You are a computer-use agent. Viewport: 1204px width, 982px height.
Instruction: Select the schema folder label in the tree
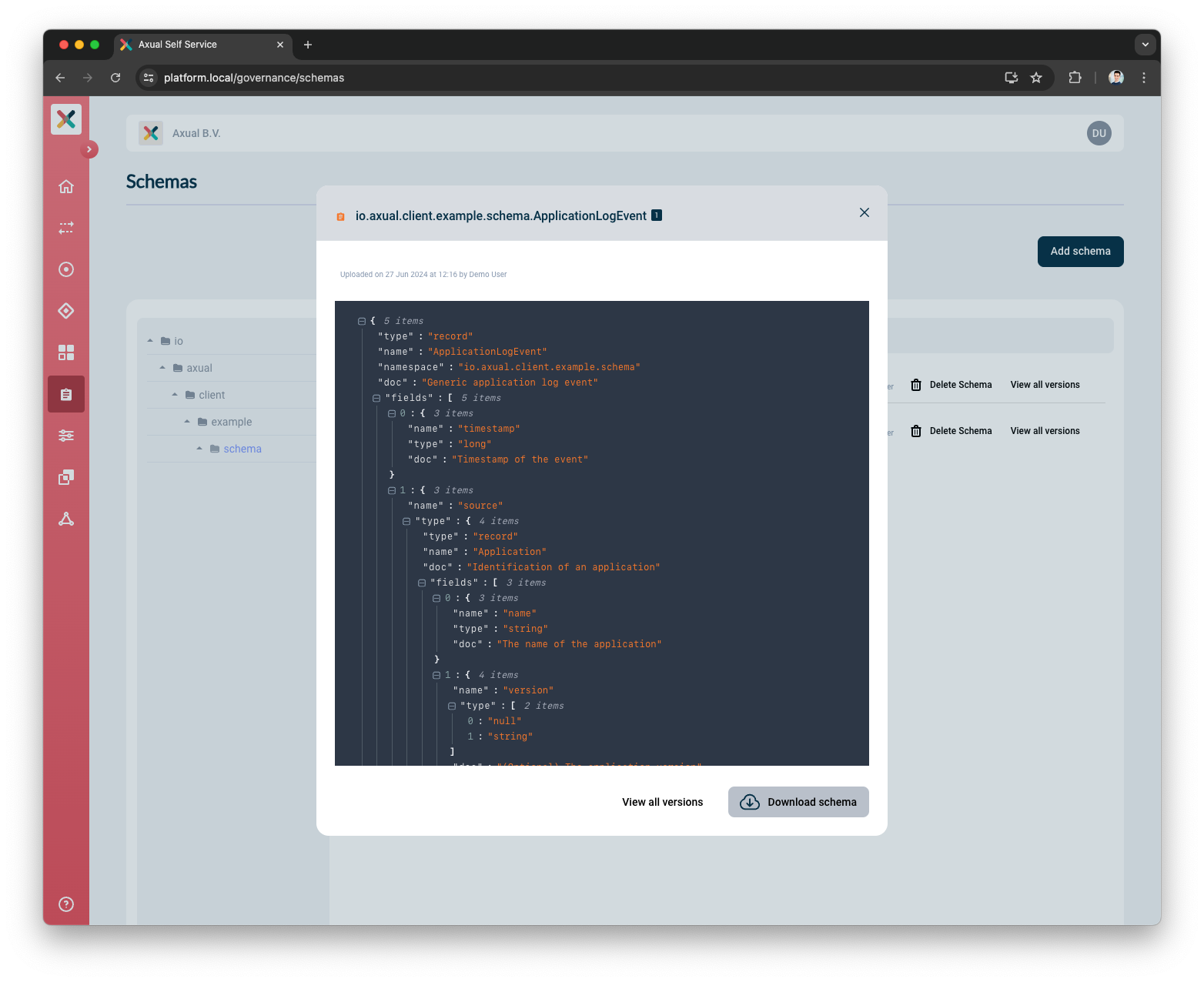point(242,449)
